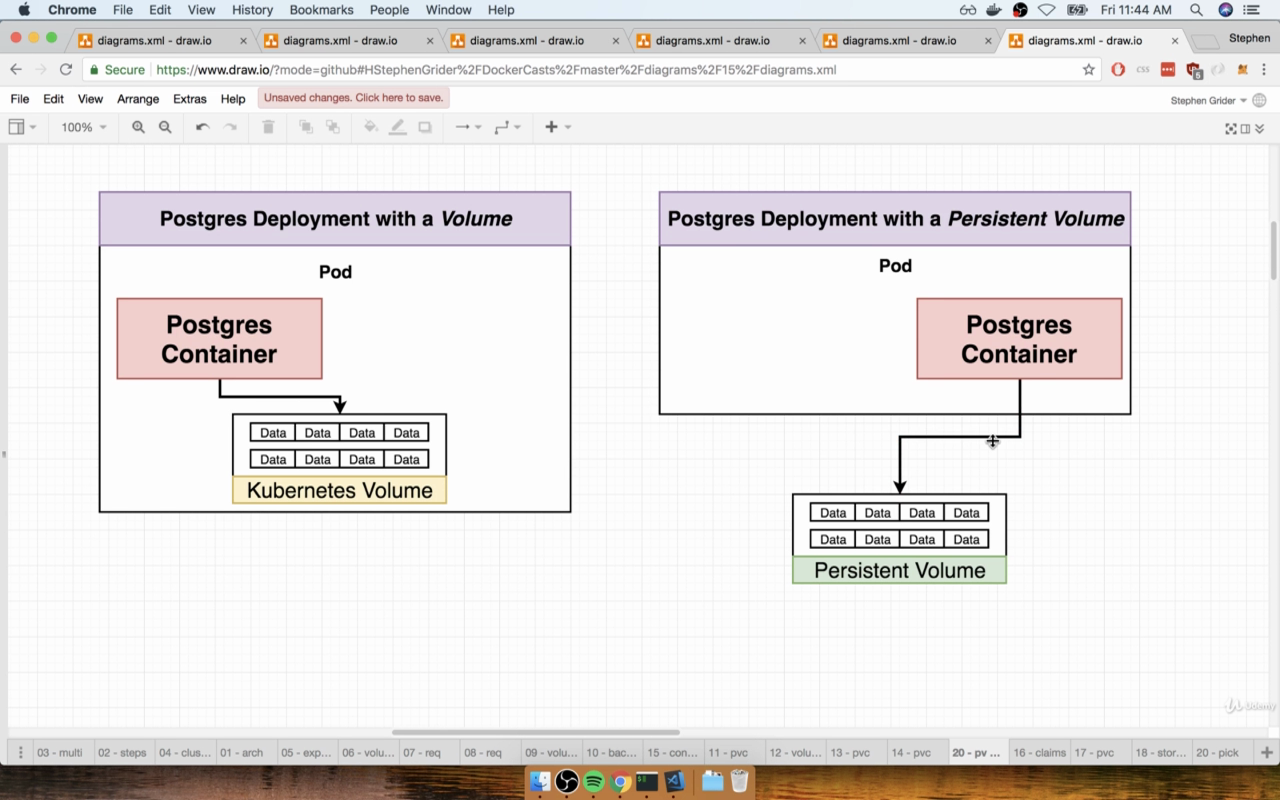Image resolution: width=1280 pixels, height=800 pixels.
Task: Open the connection arrow style dropdown
Action: pos(468,127)
